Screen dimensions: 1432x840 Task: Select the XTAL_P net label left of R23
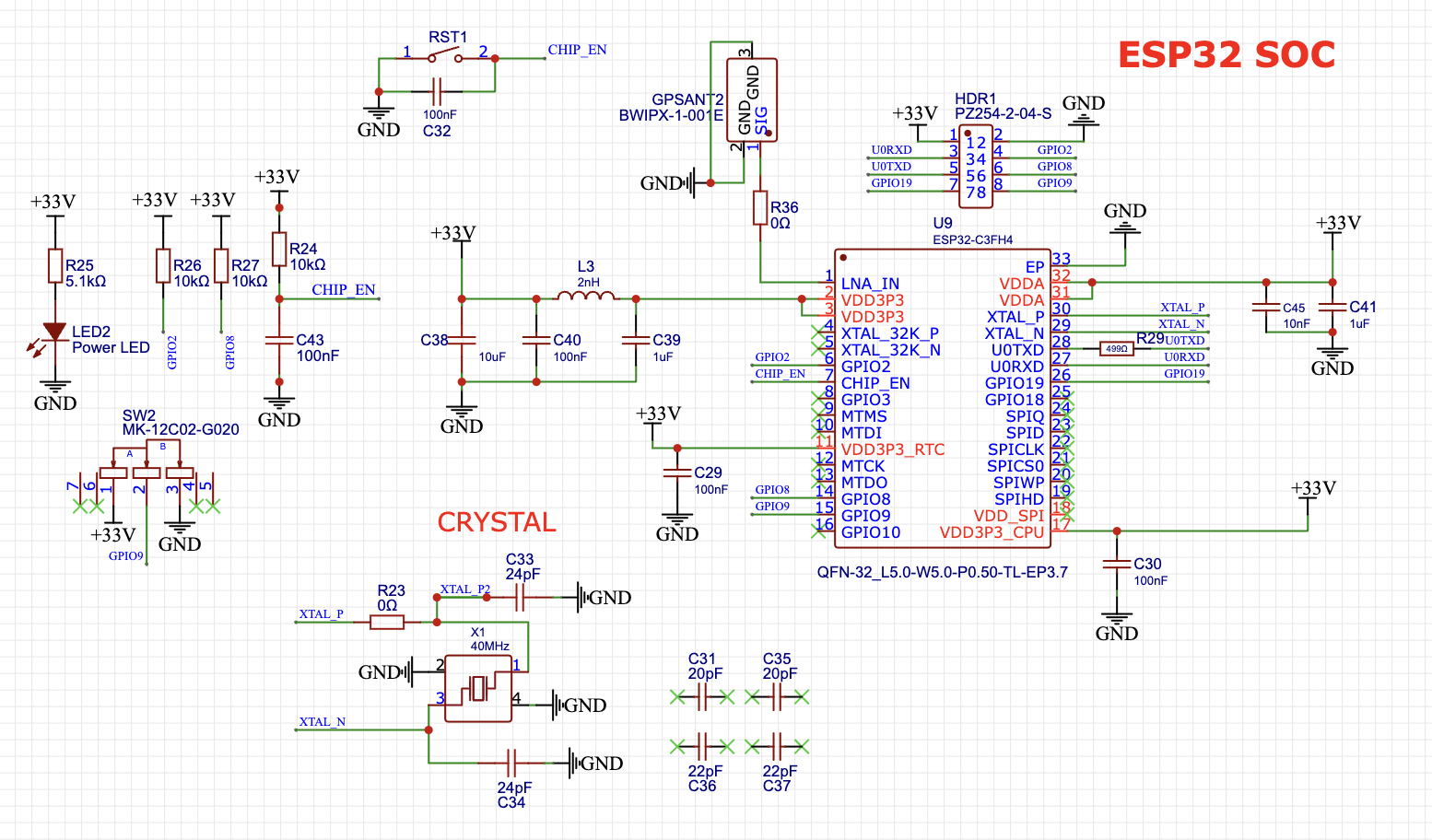point(321,613)
